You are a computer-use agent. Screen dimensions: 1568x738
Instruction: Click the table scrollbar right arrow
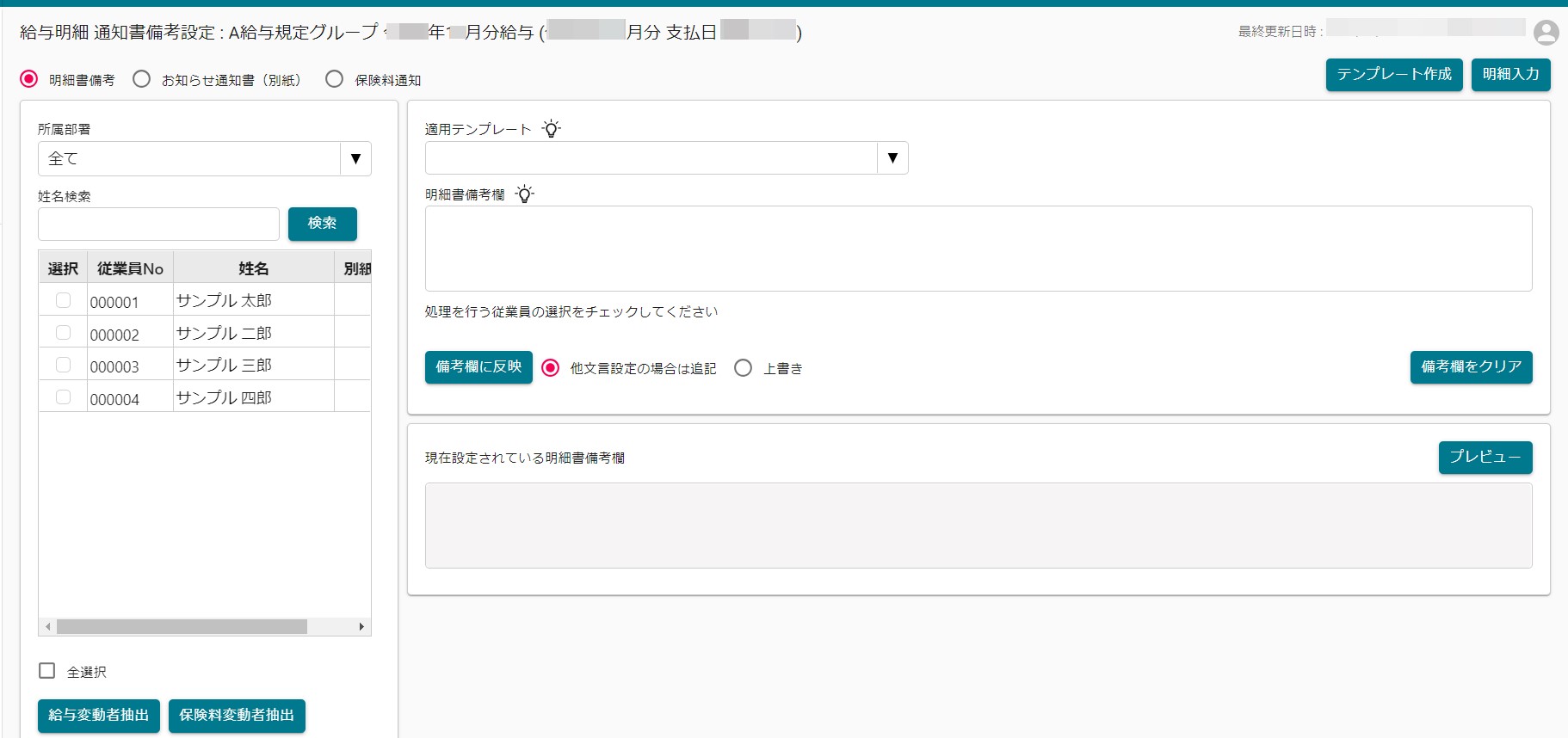click(361, 627)
